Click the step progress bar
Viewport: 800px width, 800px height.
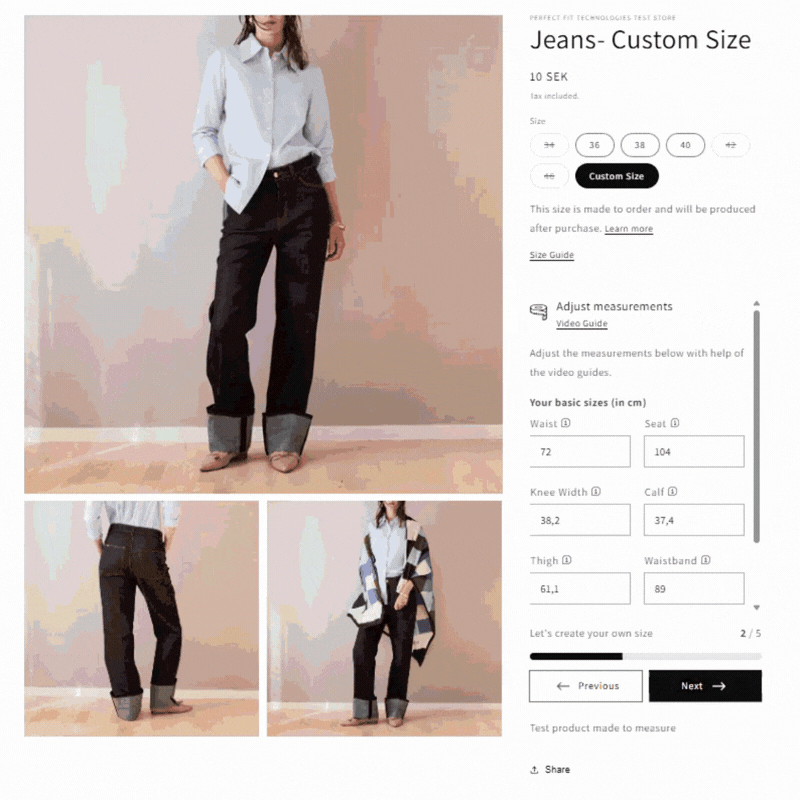pos(645,656)
